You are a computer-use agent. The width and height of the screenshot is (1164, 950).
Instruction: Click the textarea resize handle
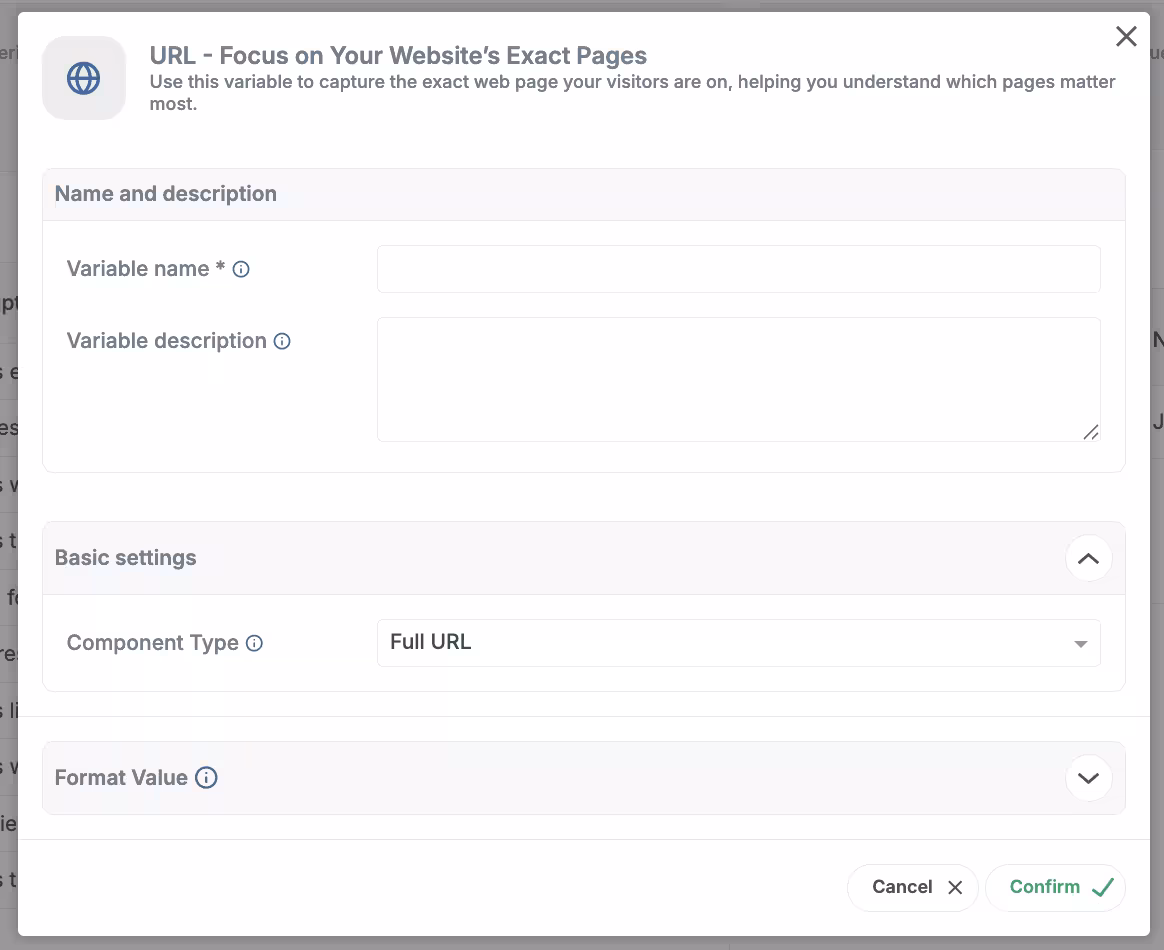[x=1091, y=433]
